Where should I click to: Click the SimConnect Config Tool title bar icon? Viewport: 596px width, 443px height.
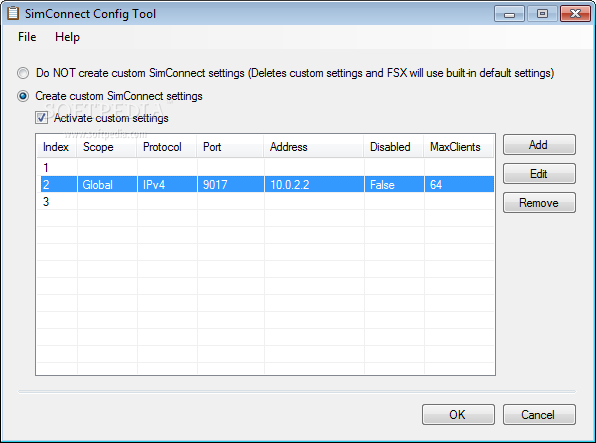(x=13, y=13)
